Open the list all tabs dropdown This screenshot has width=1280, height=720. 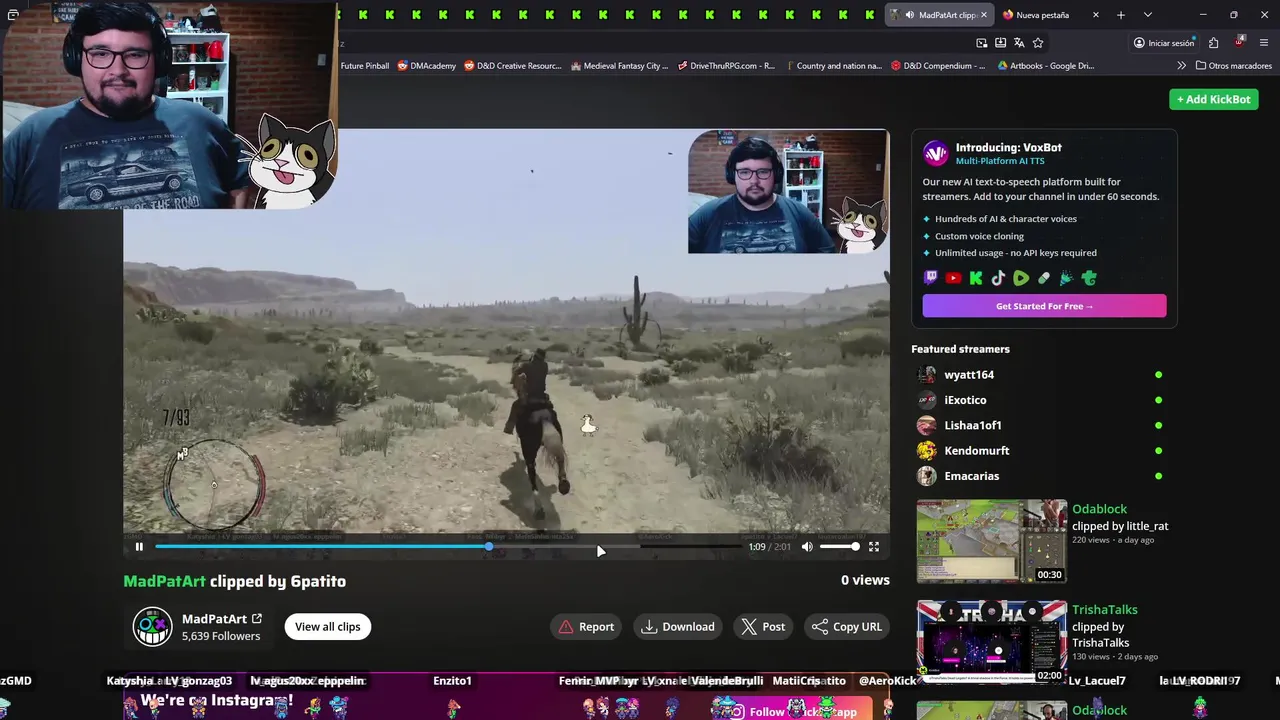tap(1147, 15)
